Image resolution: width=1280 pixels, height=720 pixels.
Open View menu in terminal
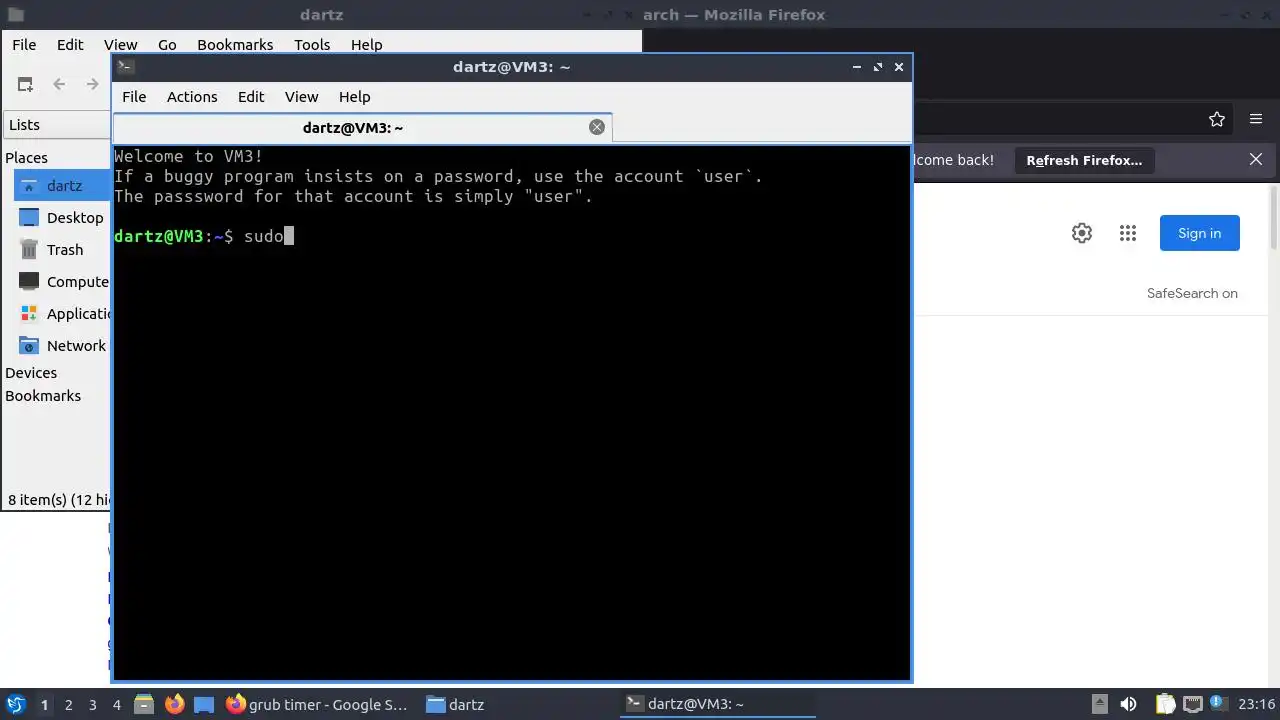click(x=301, y=97)
